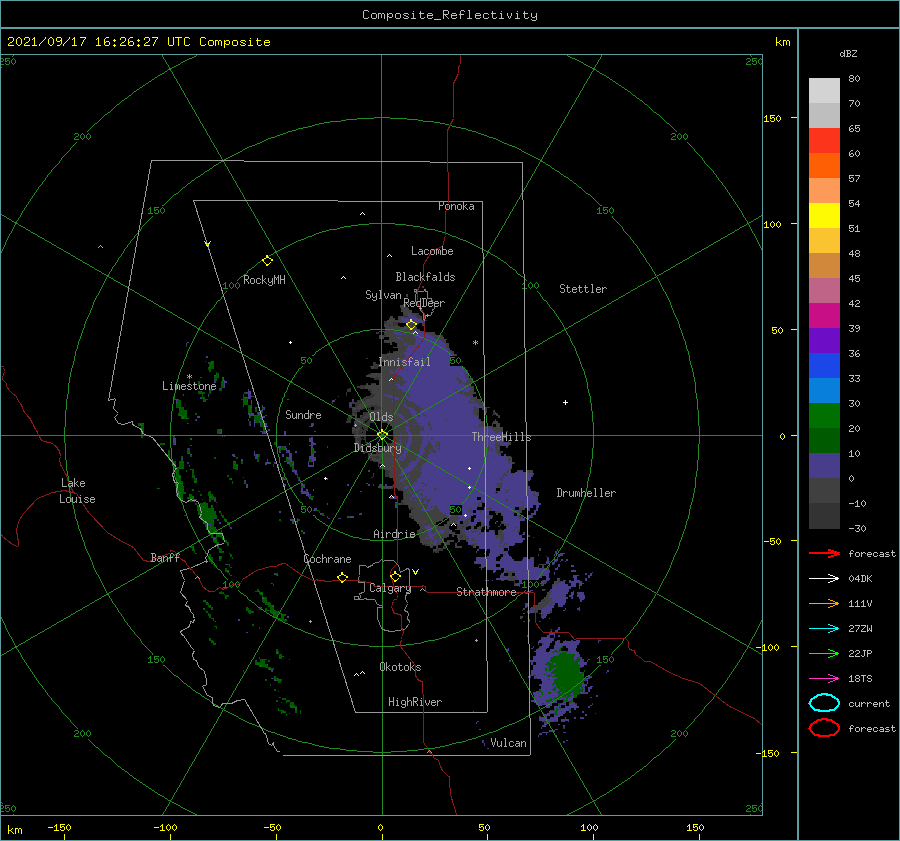Select the bright green 20–30 dBZ swatch

click(x=824, y=416)
